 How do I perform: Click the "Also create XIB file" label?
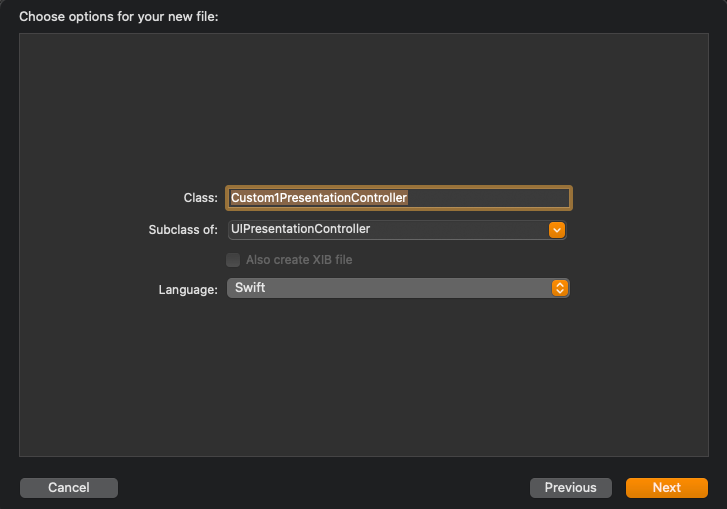299,260
